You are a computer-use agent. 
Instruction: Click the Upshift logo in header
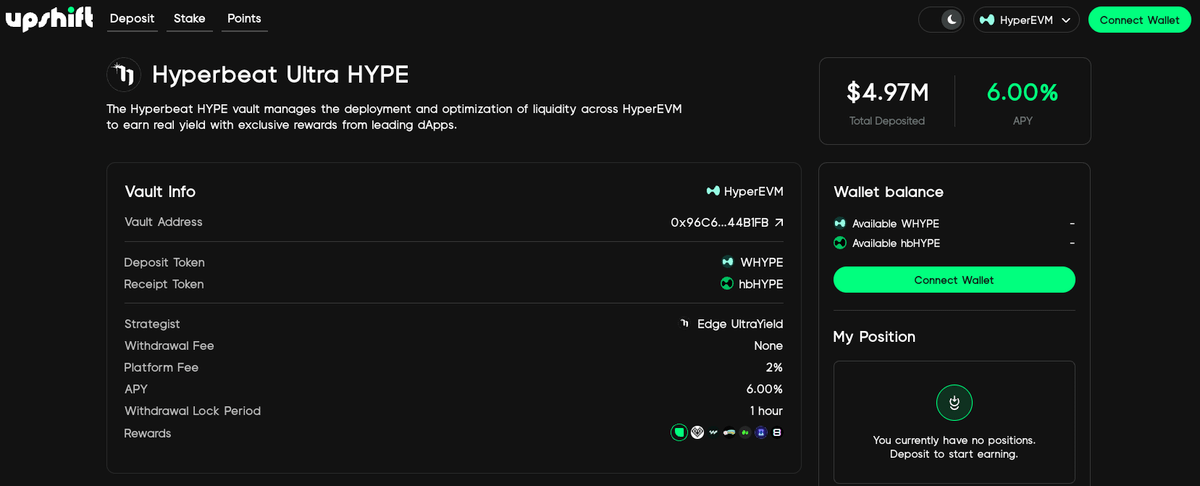click(x=49, y=19)
